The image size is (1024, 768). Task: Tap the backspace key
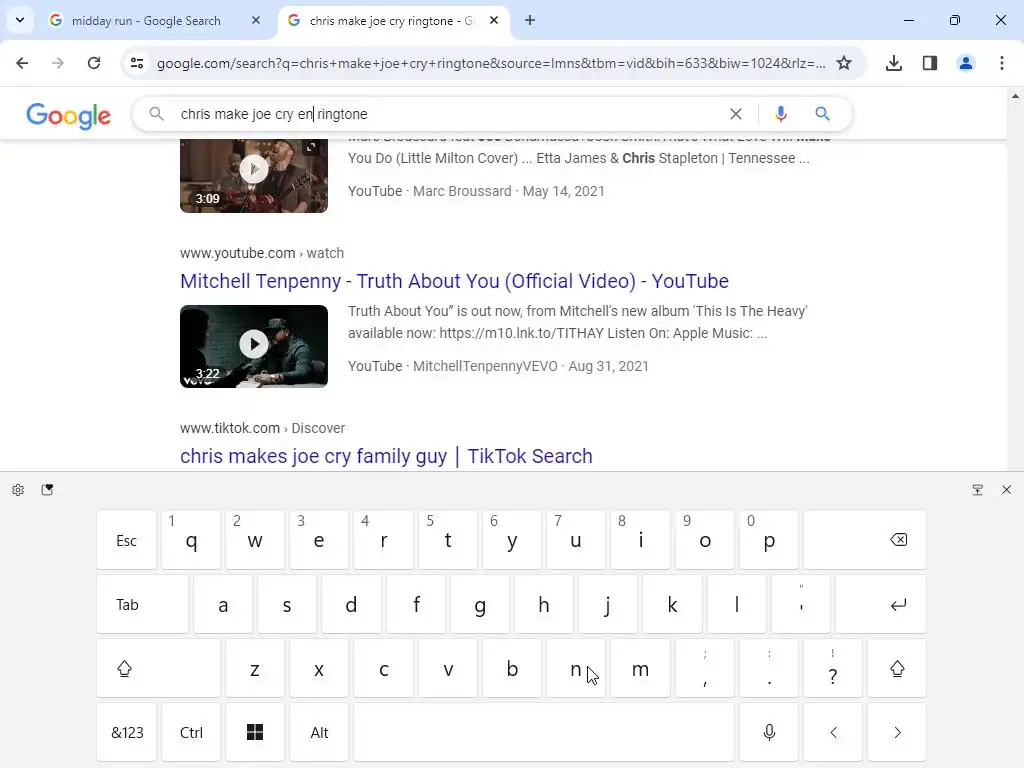click(865, 540)
